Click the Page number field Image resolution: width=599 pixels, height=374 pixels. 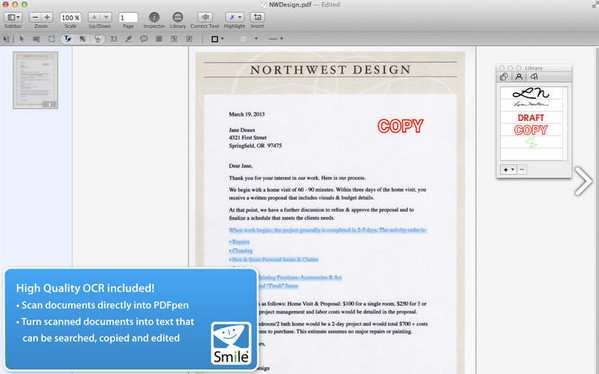(128, 18)
